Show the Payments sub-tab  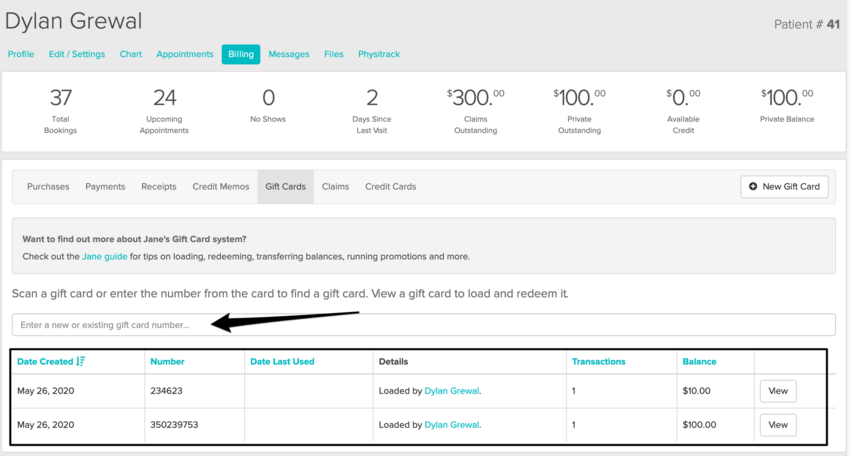coord(105,187)
